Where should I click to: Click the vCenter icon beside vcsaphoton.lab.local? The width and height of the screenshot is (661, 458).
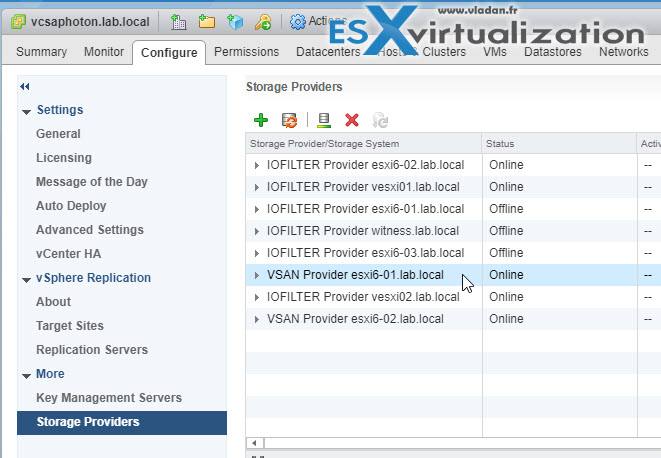coord(18,22)
